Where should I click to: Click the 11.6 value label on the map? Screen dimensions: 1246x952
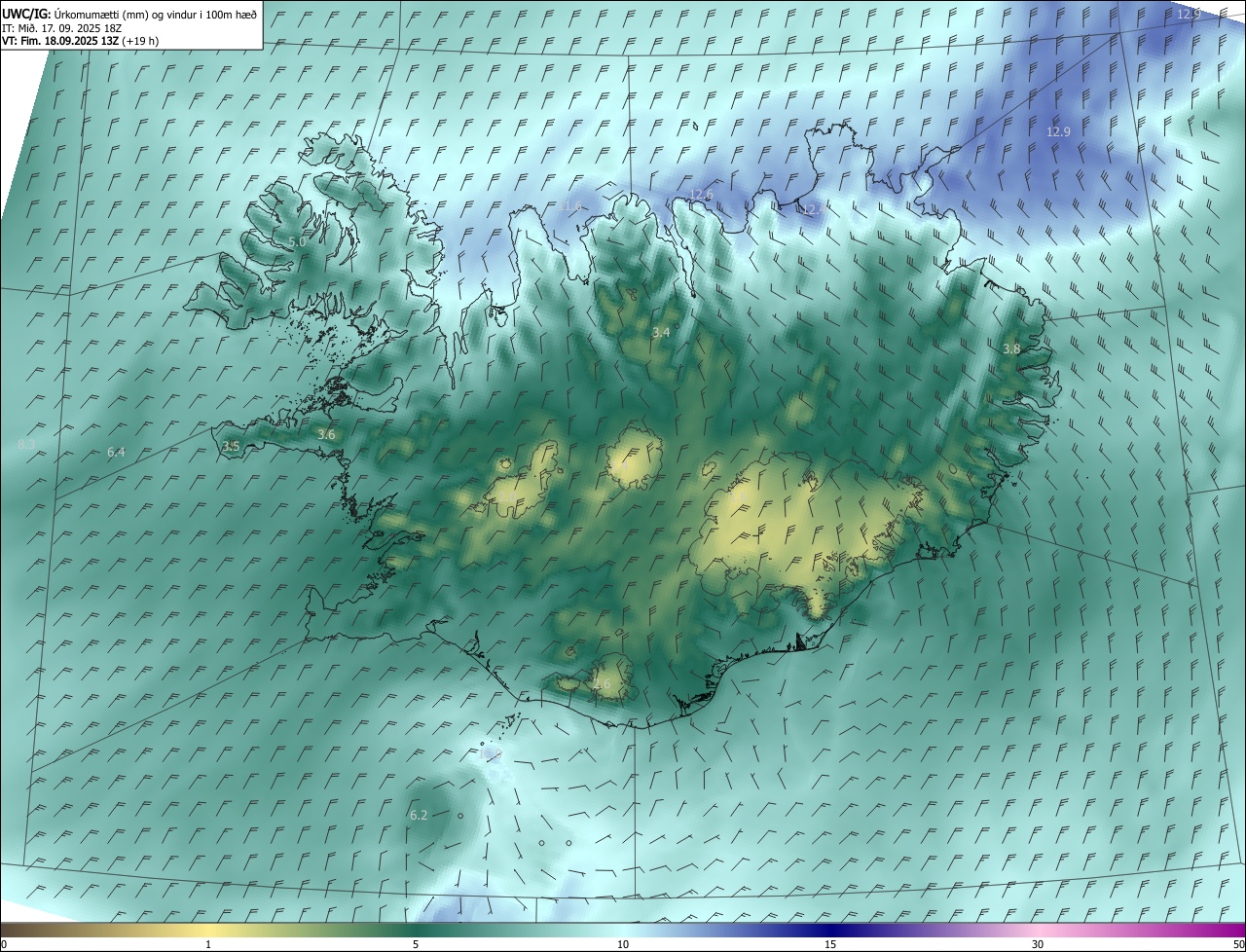570,206
